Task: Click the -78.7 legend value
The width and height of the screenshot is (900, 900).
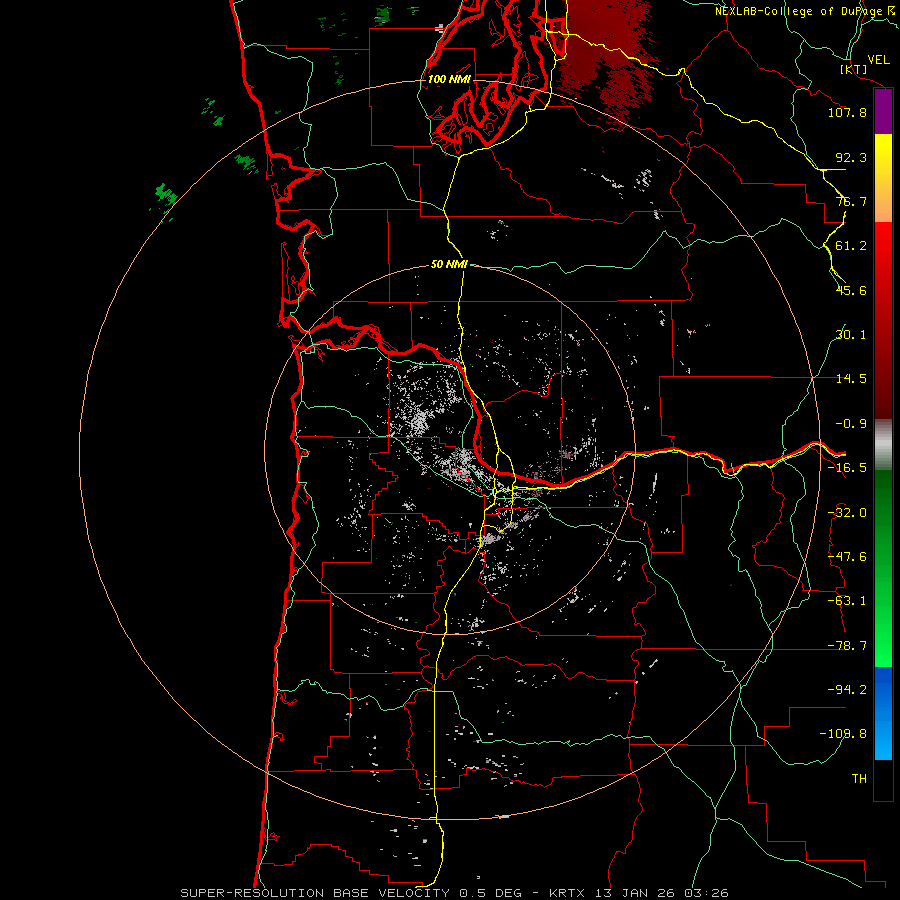Action: (x=847, y=646)
